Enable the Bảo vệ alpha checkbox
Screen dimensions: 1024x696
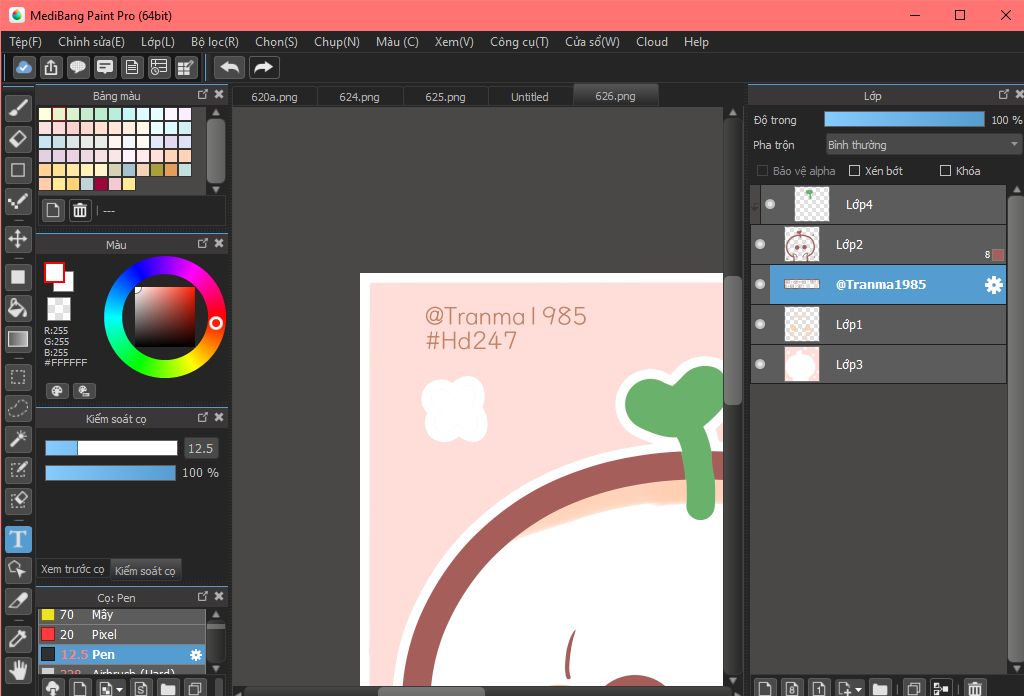pyautogui.click(x=762, y=170)
